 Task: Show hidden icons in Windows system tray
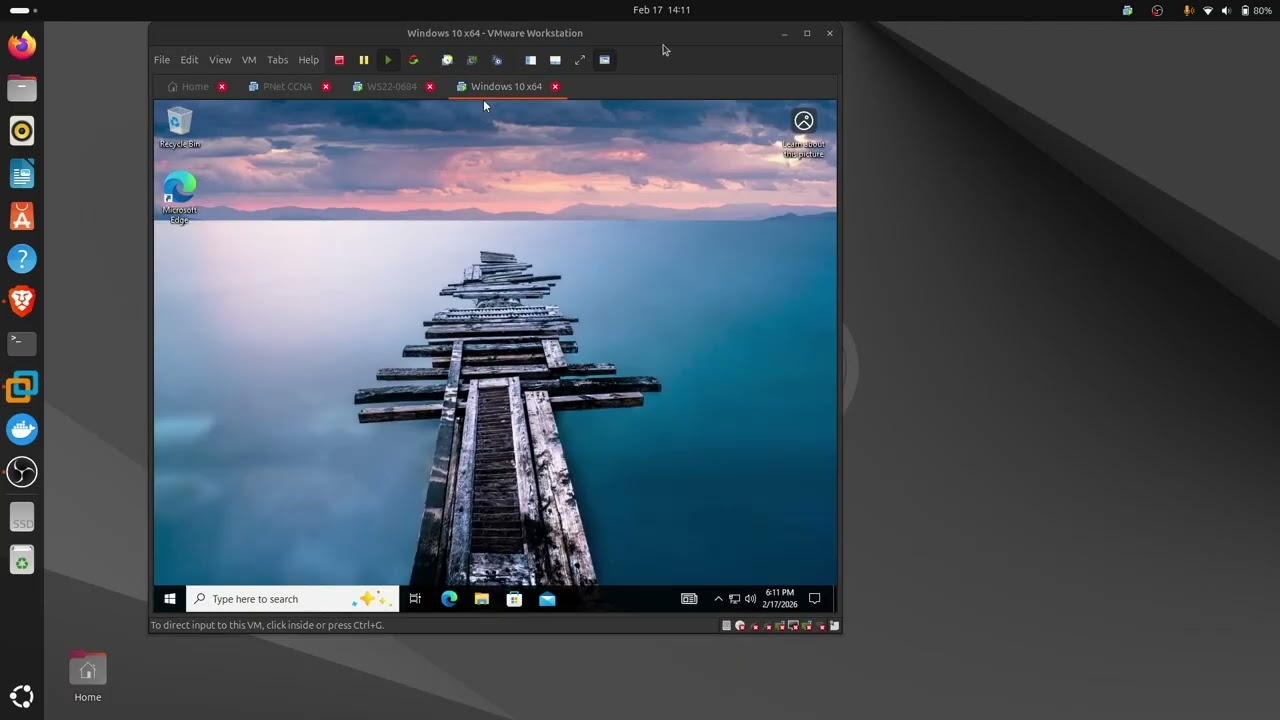[718, 599]
